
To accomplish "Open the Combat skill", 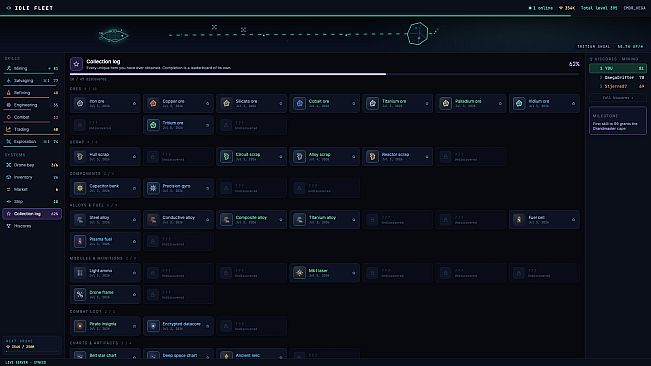I will 32,117.
